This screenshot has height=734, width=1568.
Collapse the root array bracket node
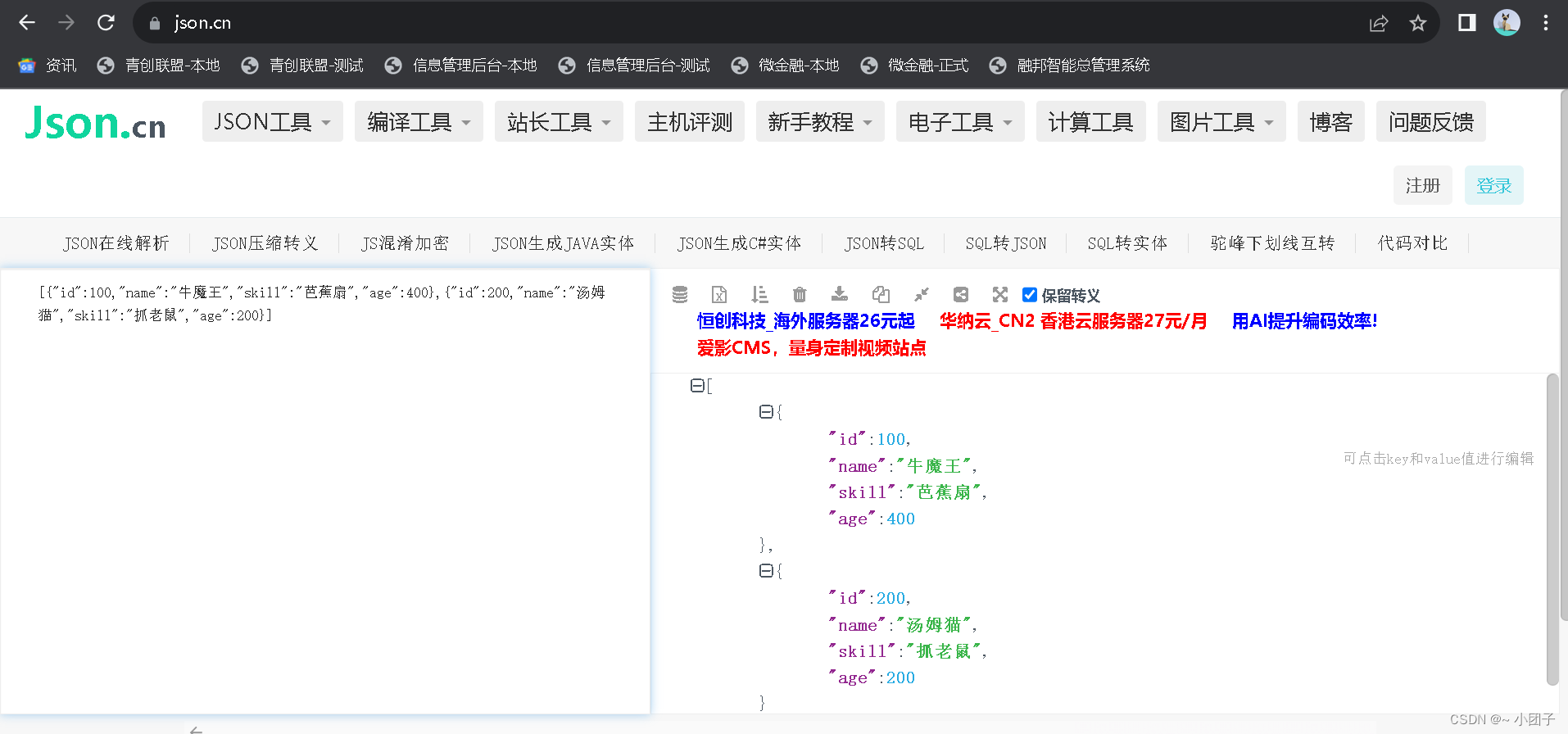pos(697,385)
